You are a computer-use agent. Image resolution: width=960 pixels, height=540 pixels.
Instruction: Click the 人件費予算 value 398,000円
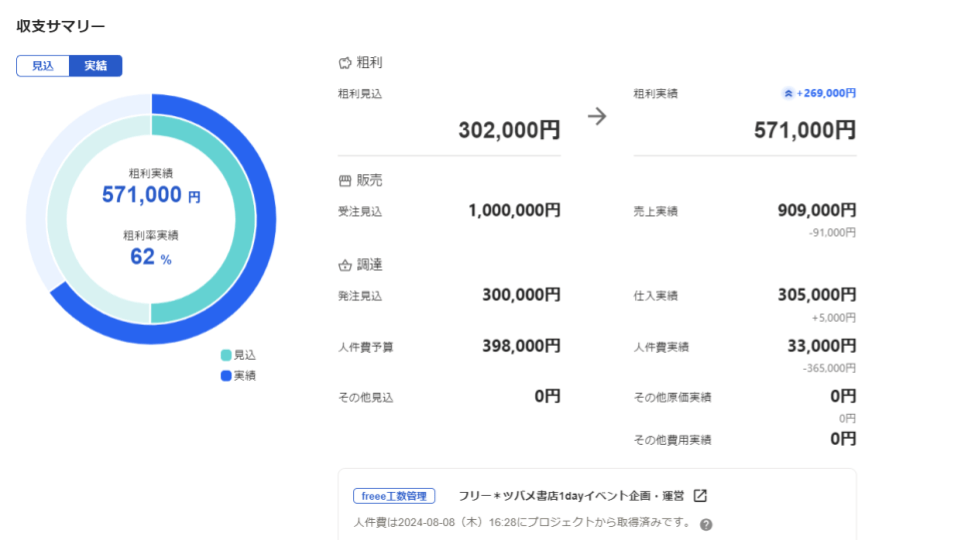[x=521, y=346]
